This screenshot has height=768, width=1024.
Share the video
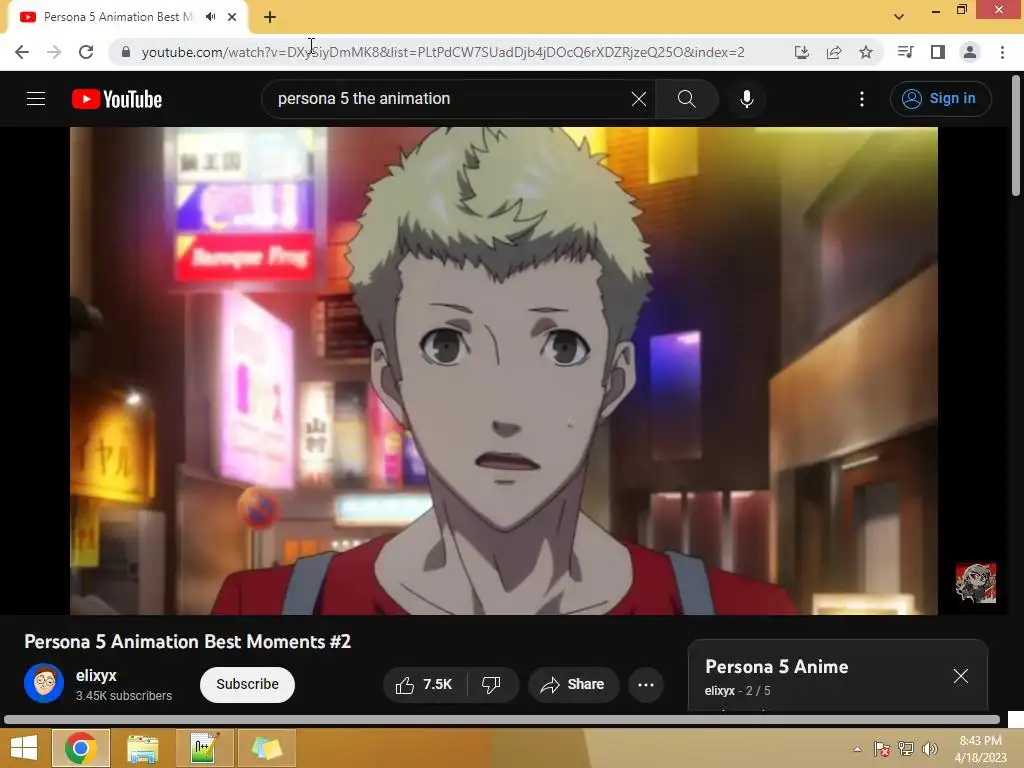573,684
